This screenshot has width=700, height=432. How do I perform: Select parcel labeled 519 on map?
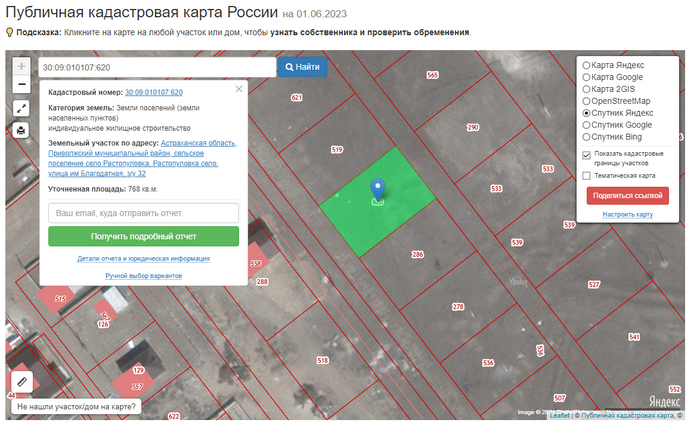(337, 150)
